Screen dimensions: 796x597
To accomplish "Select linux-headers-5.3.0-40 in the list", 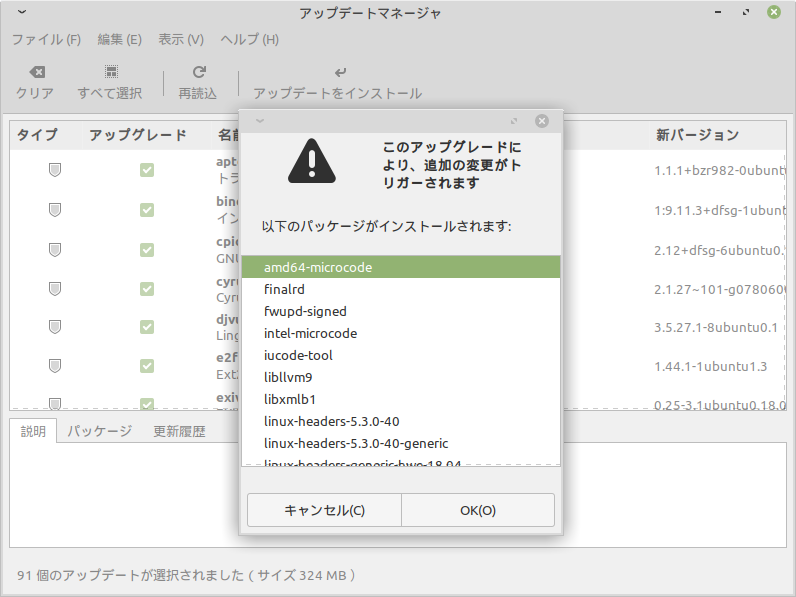I will (x=401, y=421).
